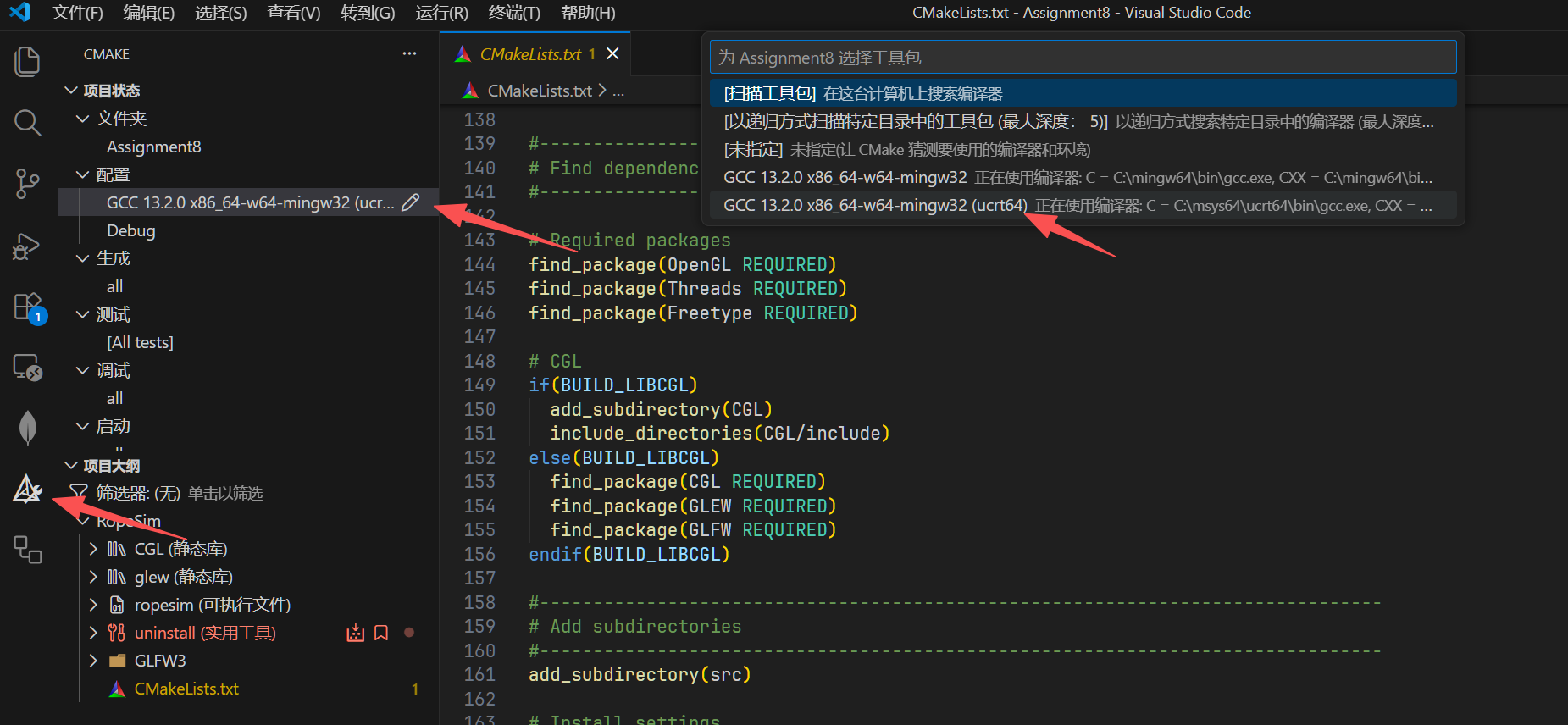Open the 终端(T) menu
This screenshot has height=725, width=1568.
pyautogui.click(x=514, y=13)
